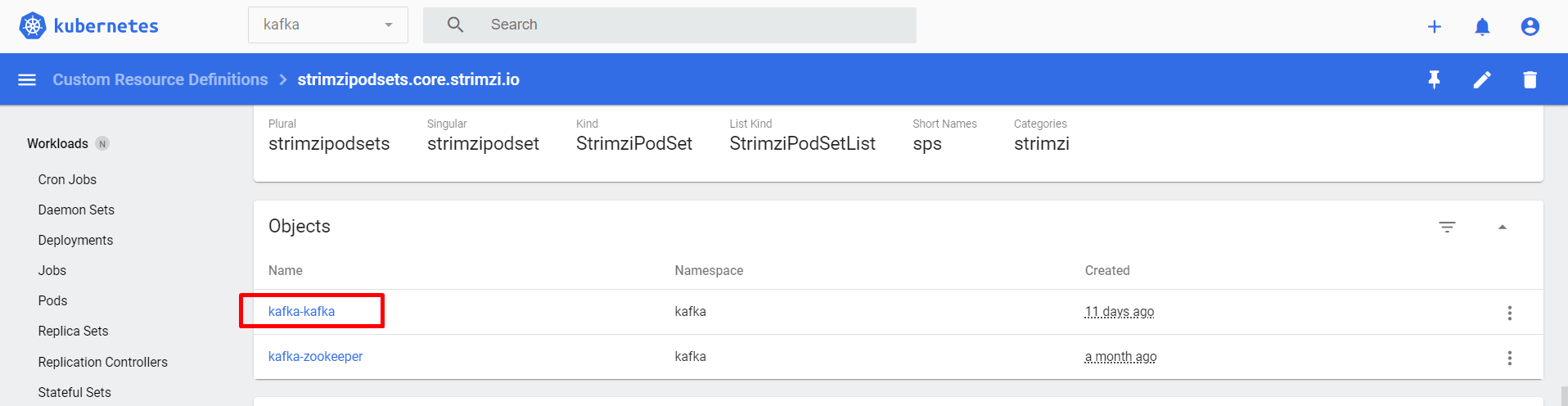Click the Objects card heading
1568x406 pixels.
pyautogui.click(x=300, y=226)
